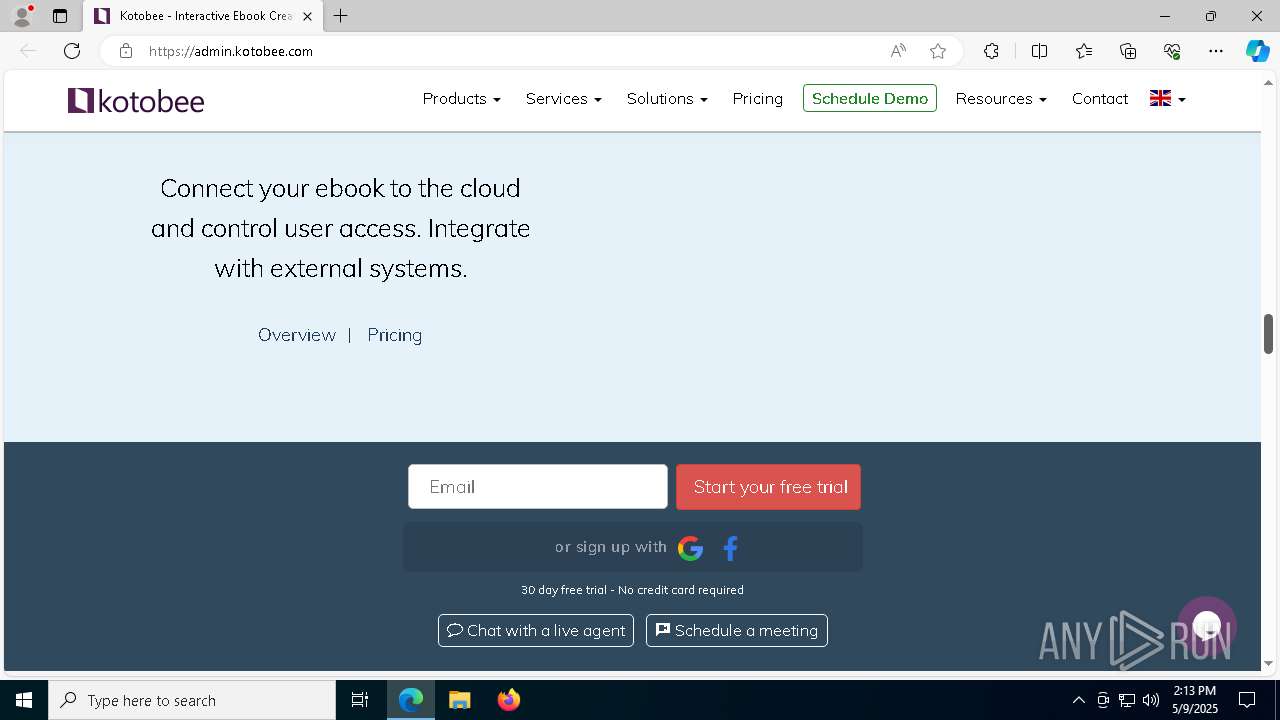
Task: Click Start your free trial
Action: coord(769,487)
